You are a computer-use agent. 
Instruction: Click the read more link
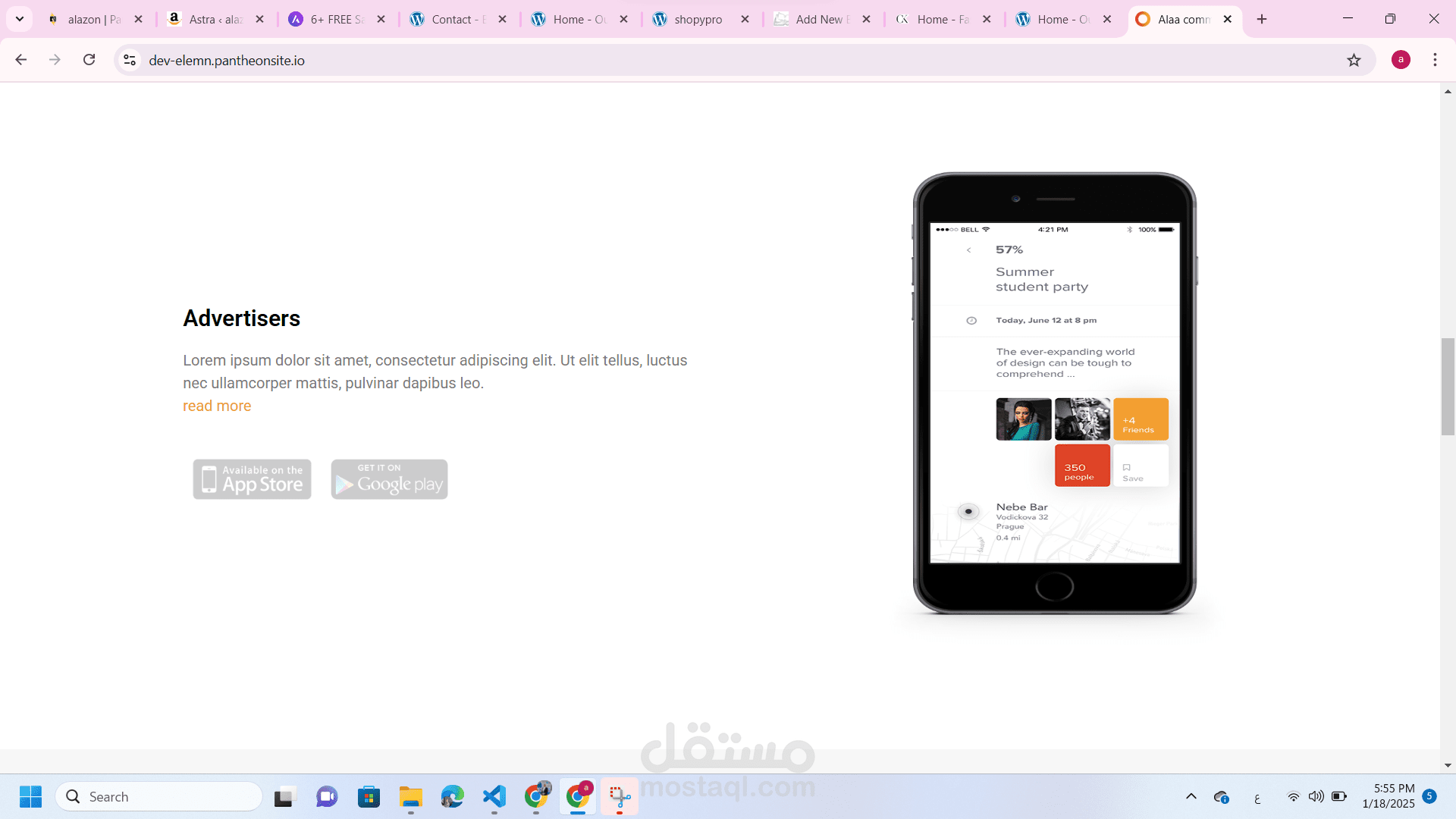pyautogui.click(x=217, y=406)
